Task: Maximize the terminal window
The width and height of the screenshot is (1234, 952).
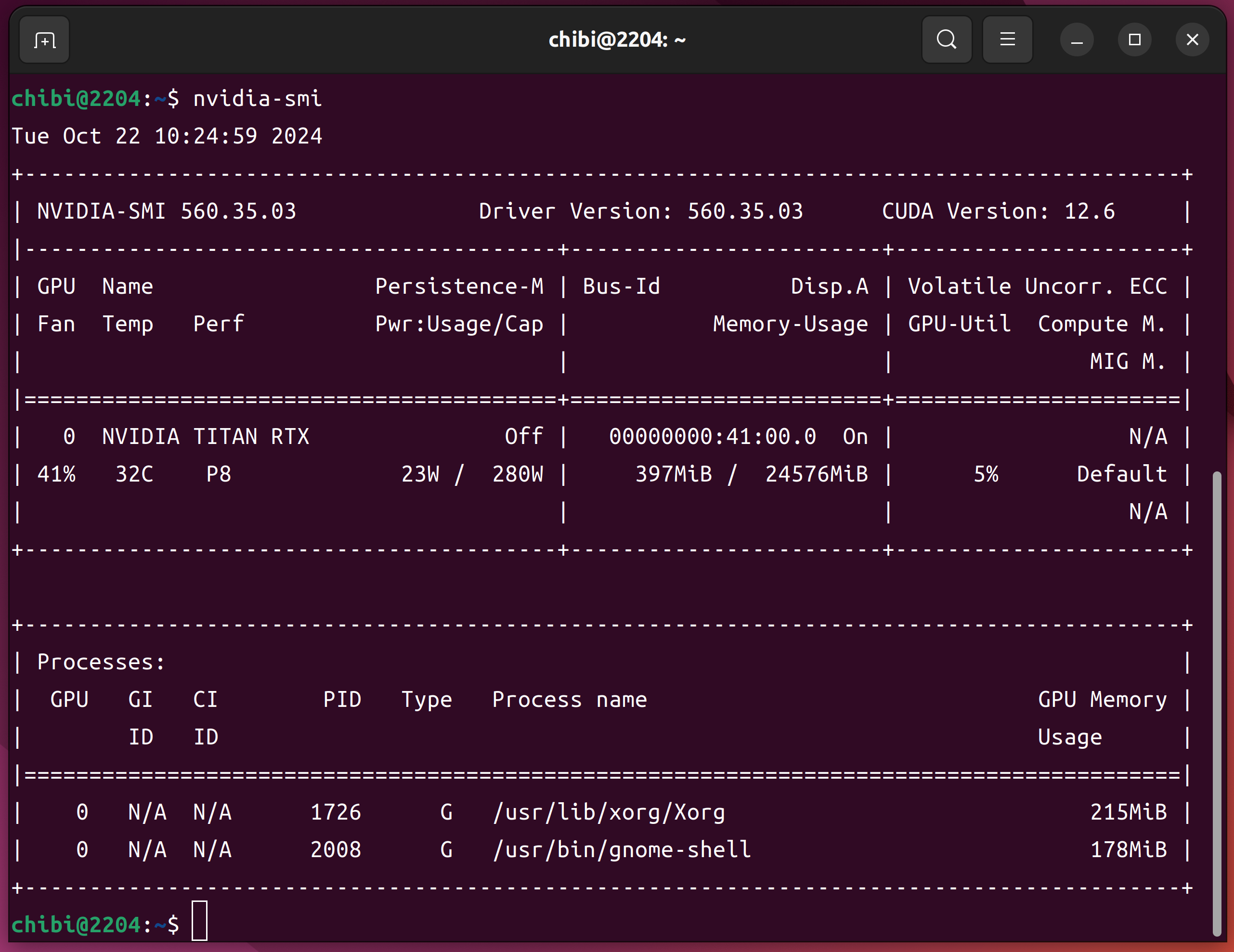Action: [x=1134, y=40]
